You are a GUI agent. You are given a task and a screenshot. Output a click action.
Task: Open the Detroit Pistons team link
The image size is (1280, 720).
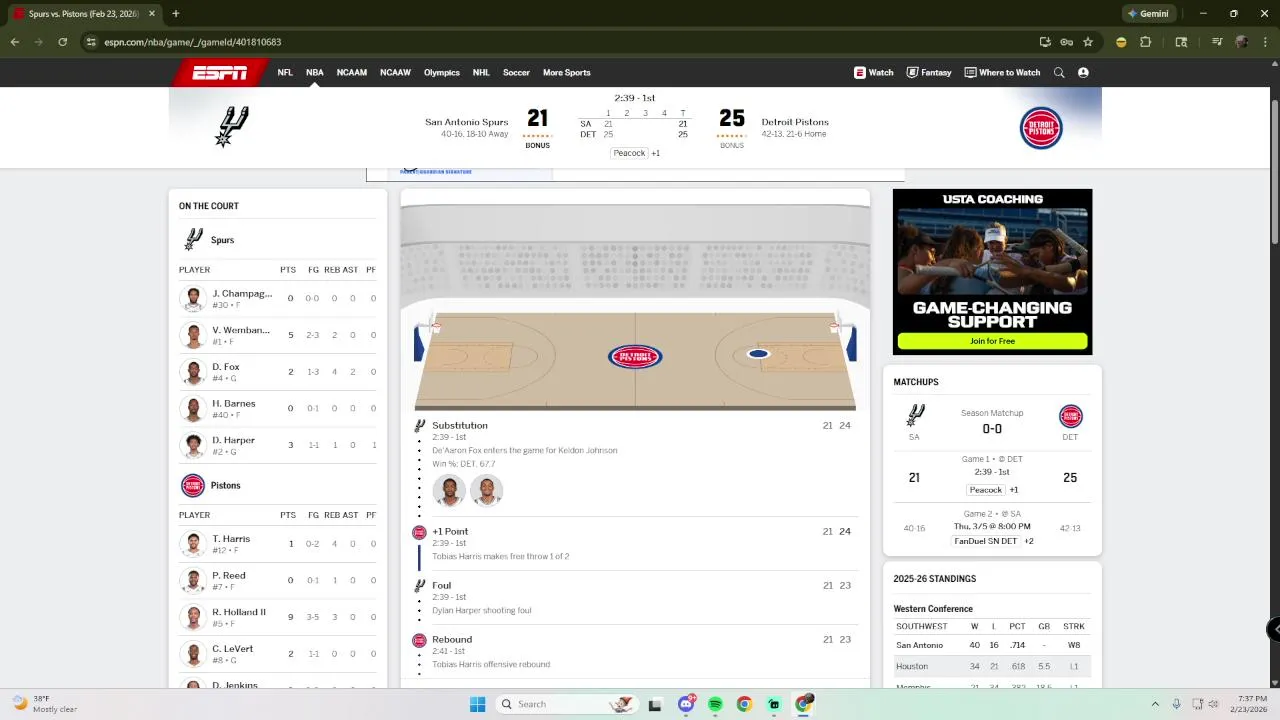795,122
